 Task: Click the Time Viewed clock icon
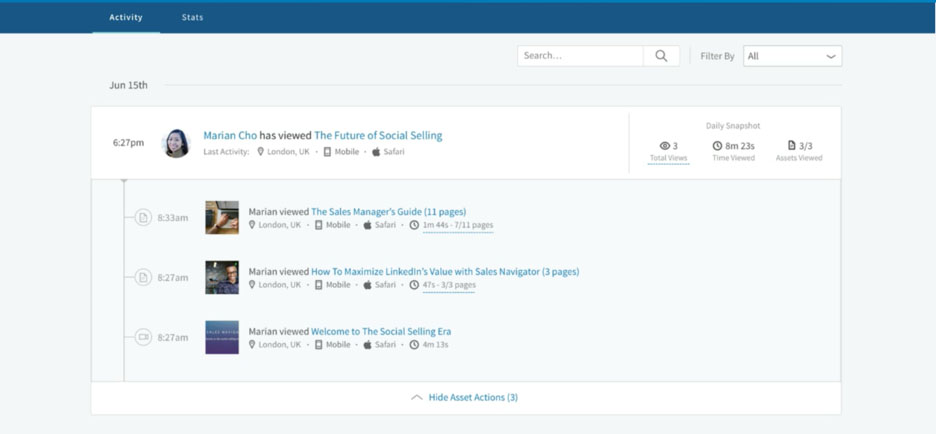point(717,146)
